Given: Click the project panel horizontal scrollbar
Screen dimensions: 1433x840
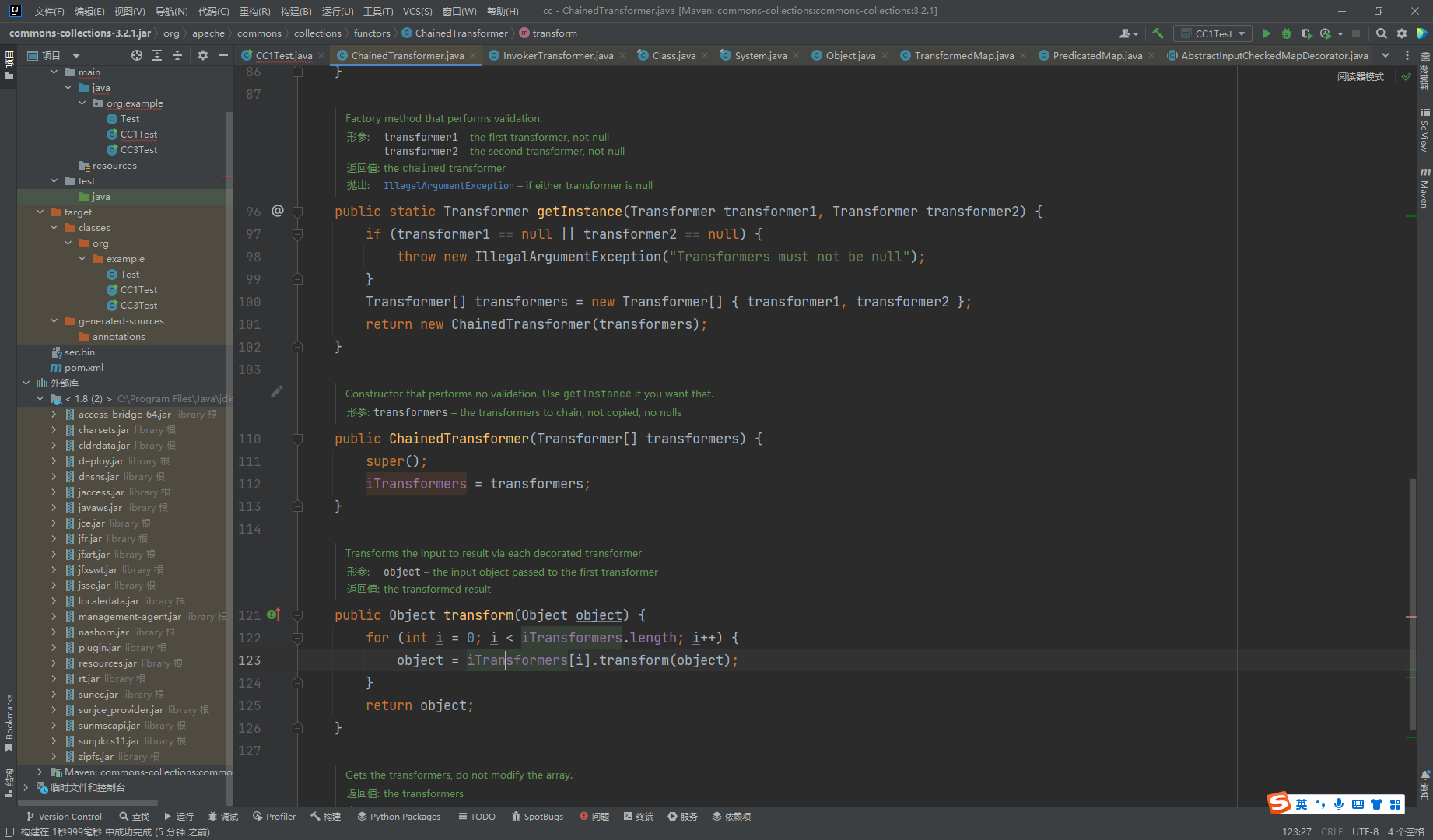Looking at the screenshot, I should pos(87,803).
